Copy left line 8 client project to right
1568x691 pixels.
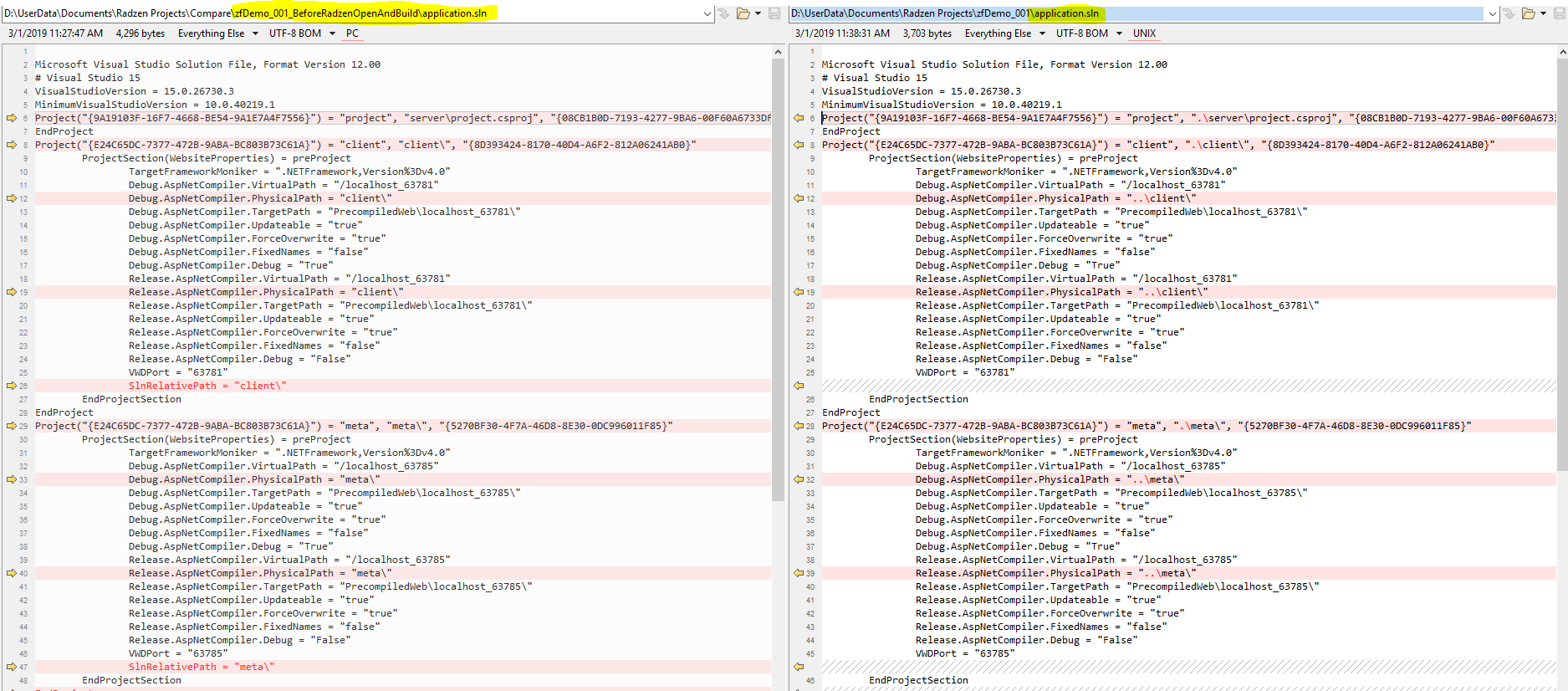pos(12,145)
